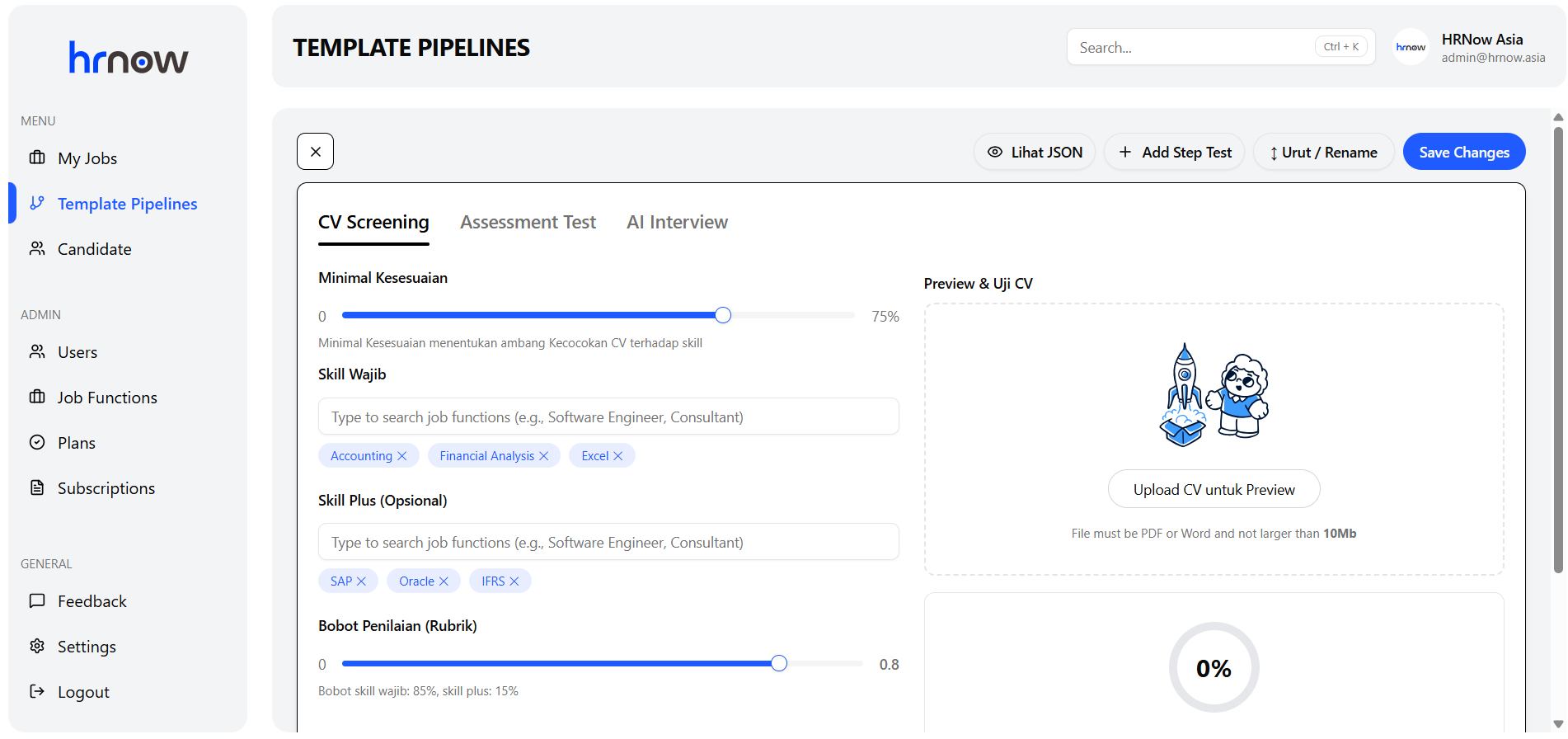Delete the Excel tag from Skill Wajib
This screenshot has width=1568, height=739.
tap(618, 456)
